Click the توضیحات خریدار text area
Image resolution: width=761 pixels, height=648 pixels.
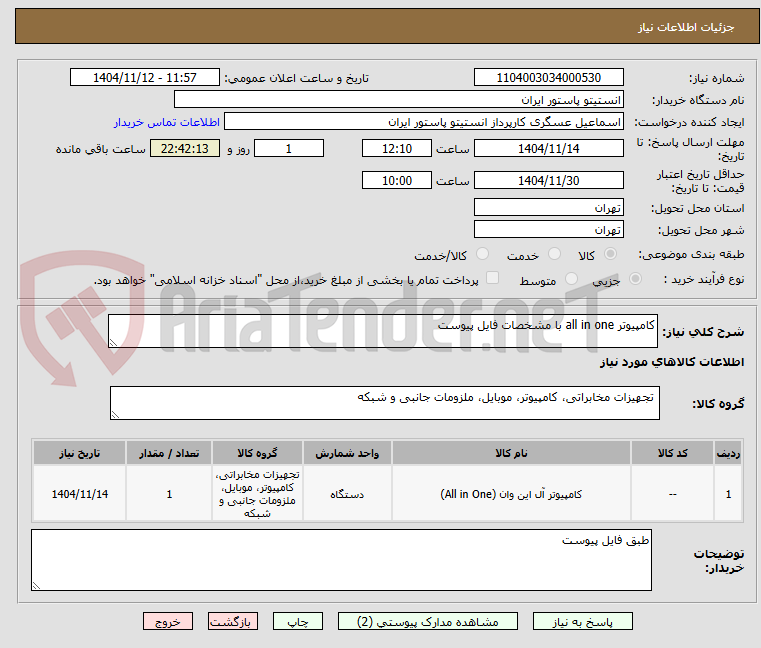click(341, 560)
